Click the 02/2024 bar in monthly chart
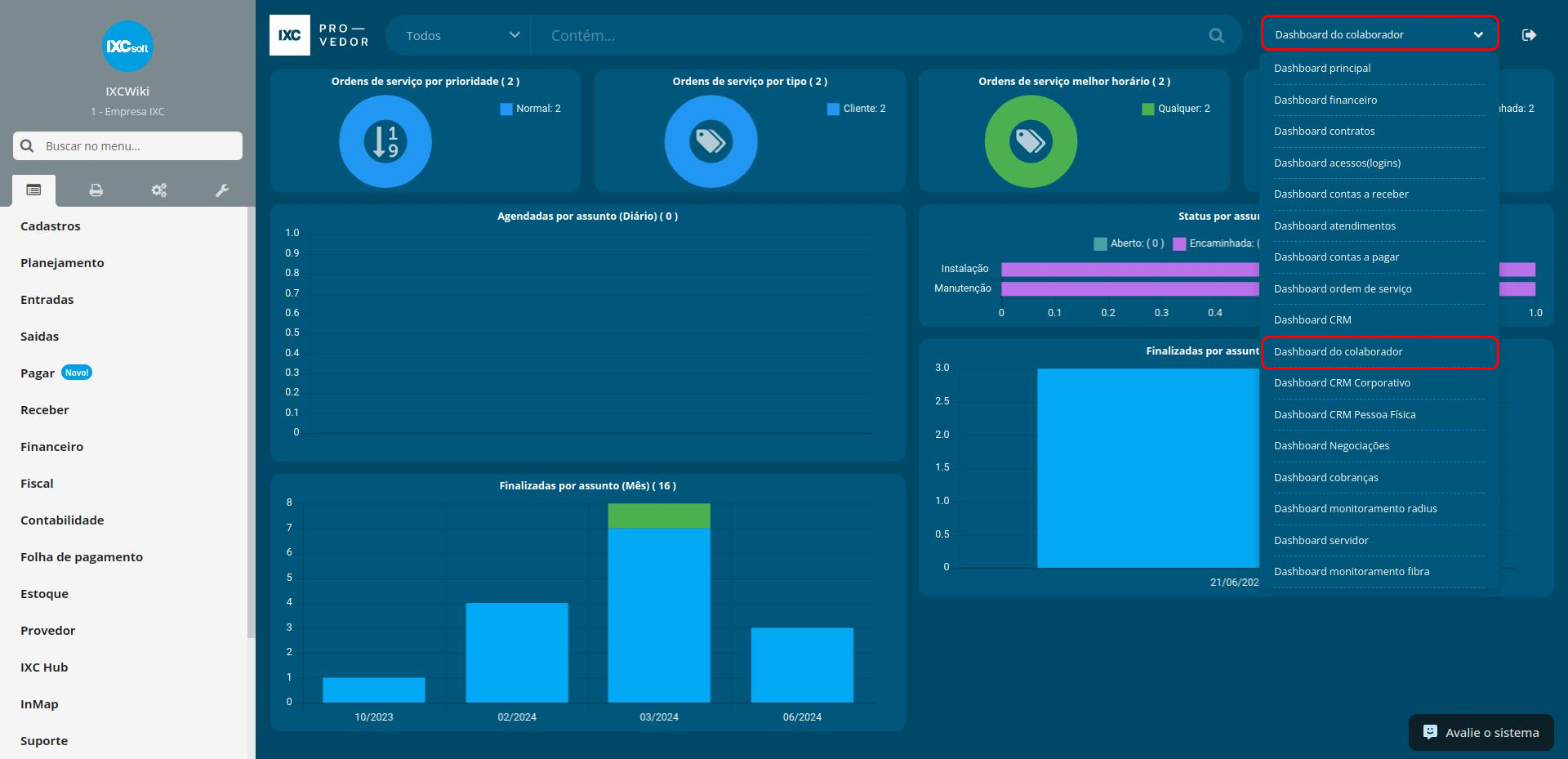This screenshot has height=759, width=1568. [x=517, y=652]
